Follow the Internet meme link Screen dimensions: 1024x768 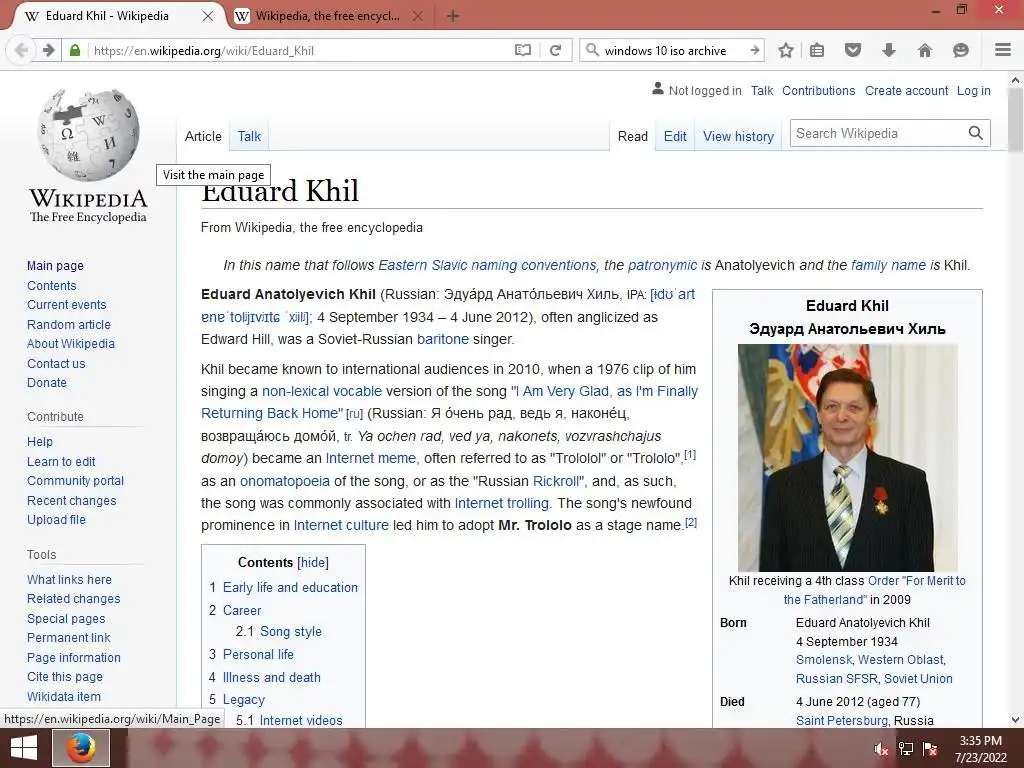(370, 458)
